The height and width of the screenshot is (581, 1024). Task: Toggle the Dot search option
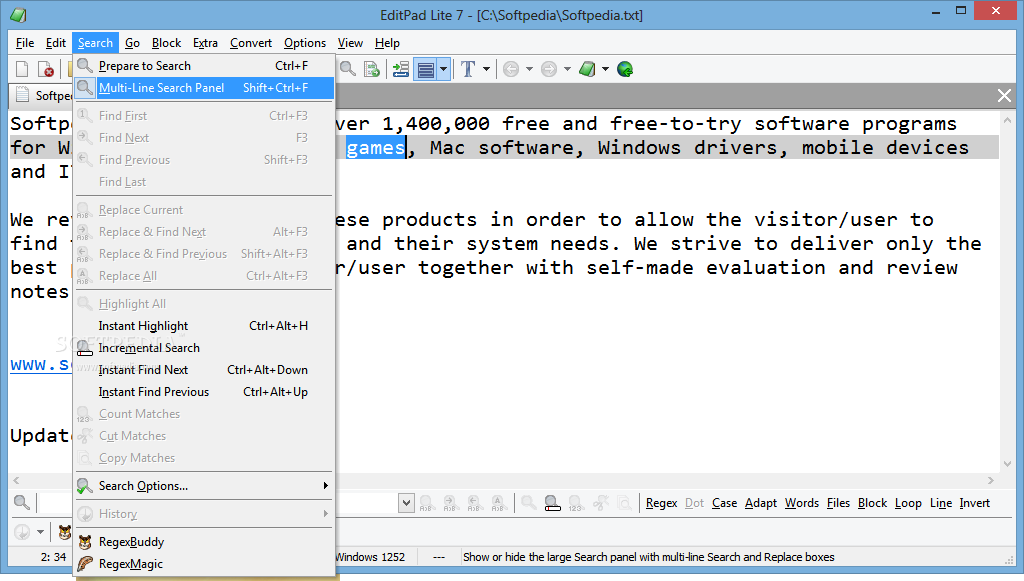point(694,503)
